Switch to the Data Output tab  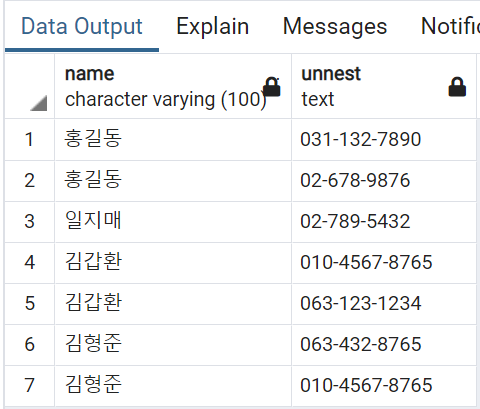(x=82, y=26)
